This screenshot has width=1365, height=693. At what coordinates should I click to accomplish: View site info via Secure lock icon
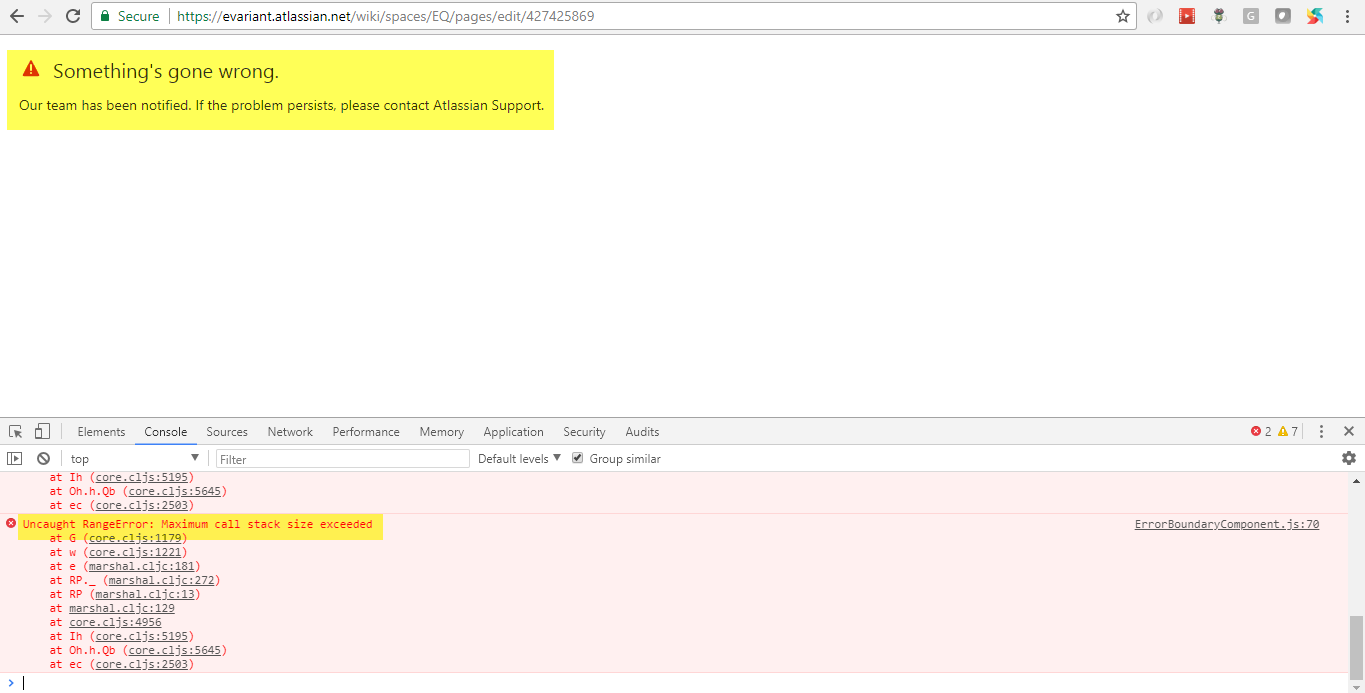click(x=129, y=16)
